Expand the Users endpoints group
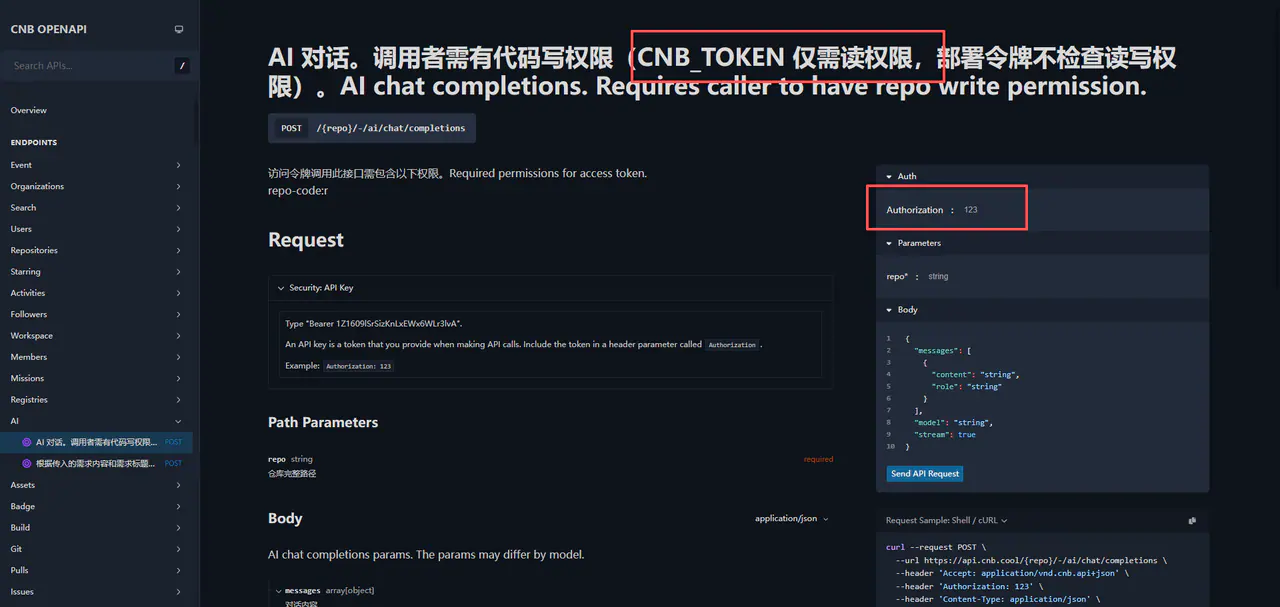 coord(96,229)
